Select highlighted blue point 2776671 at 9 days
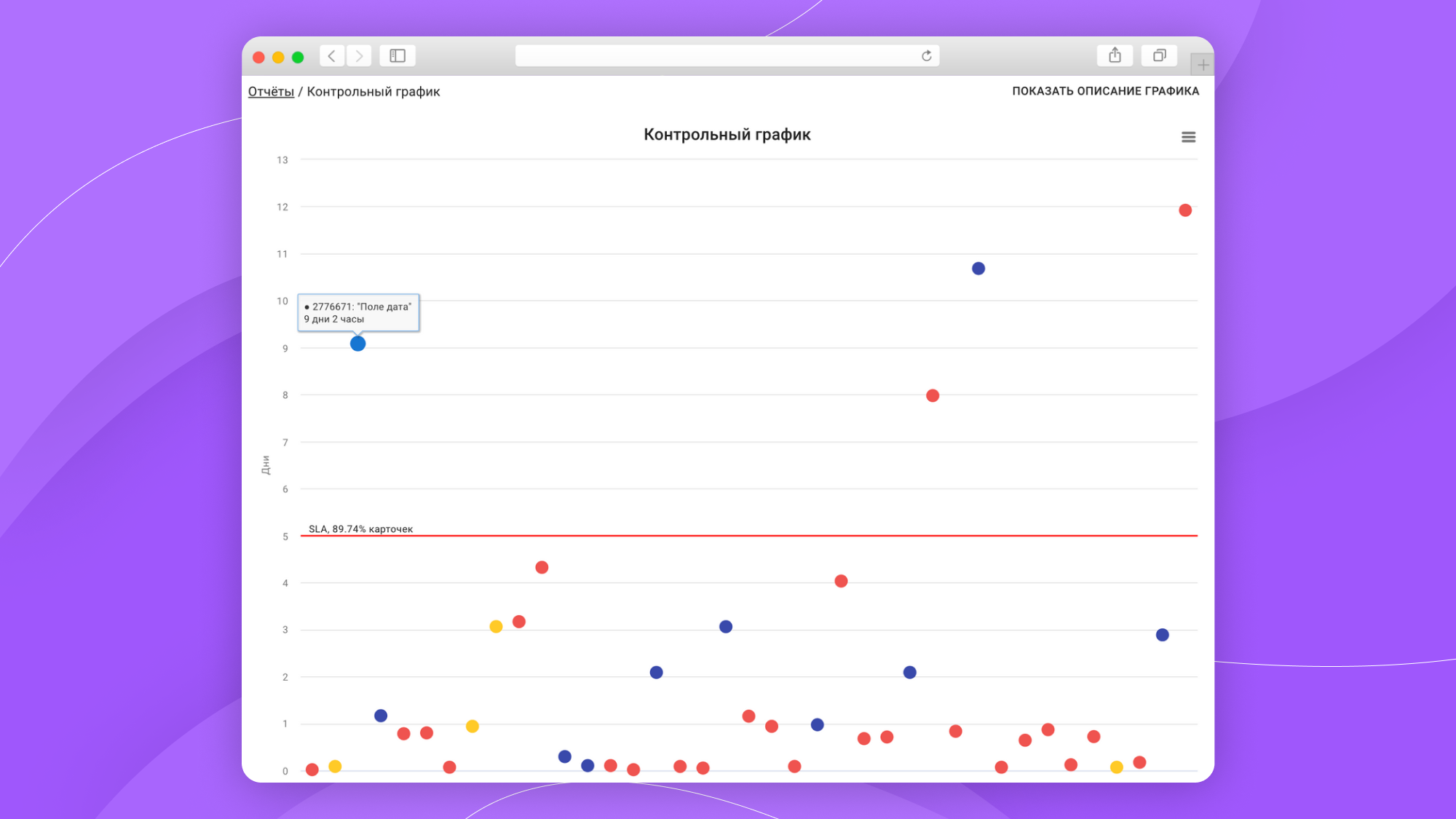Image resolution: width=1456 pixels, height=819 pixels. tap(357, 344)
